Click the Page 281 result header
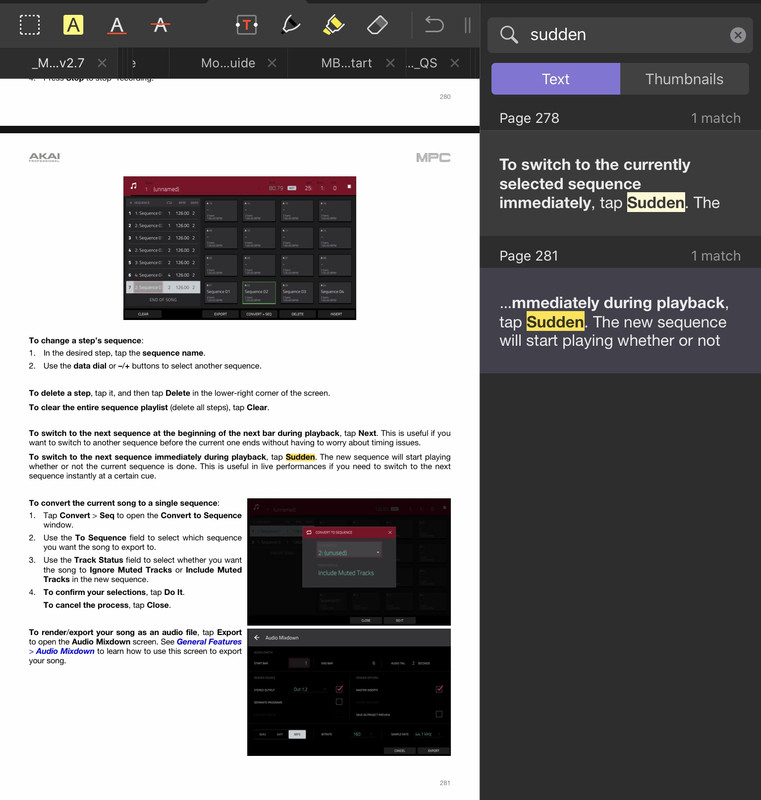Viewport: 761px width, 800px height. pos(620,256)
